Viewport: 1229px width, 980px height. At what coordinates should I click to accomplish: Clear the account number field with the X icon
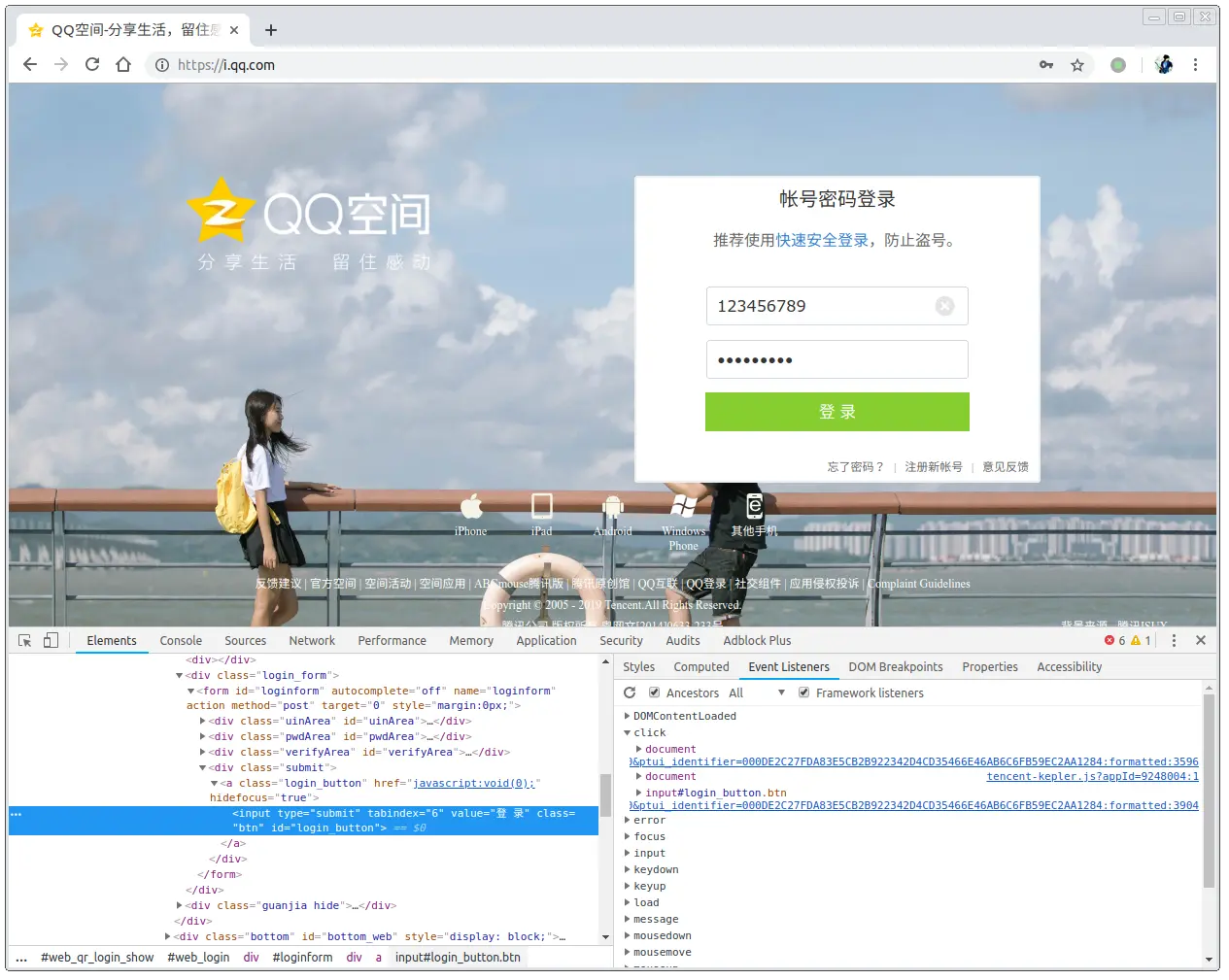pos(944,306)
